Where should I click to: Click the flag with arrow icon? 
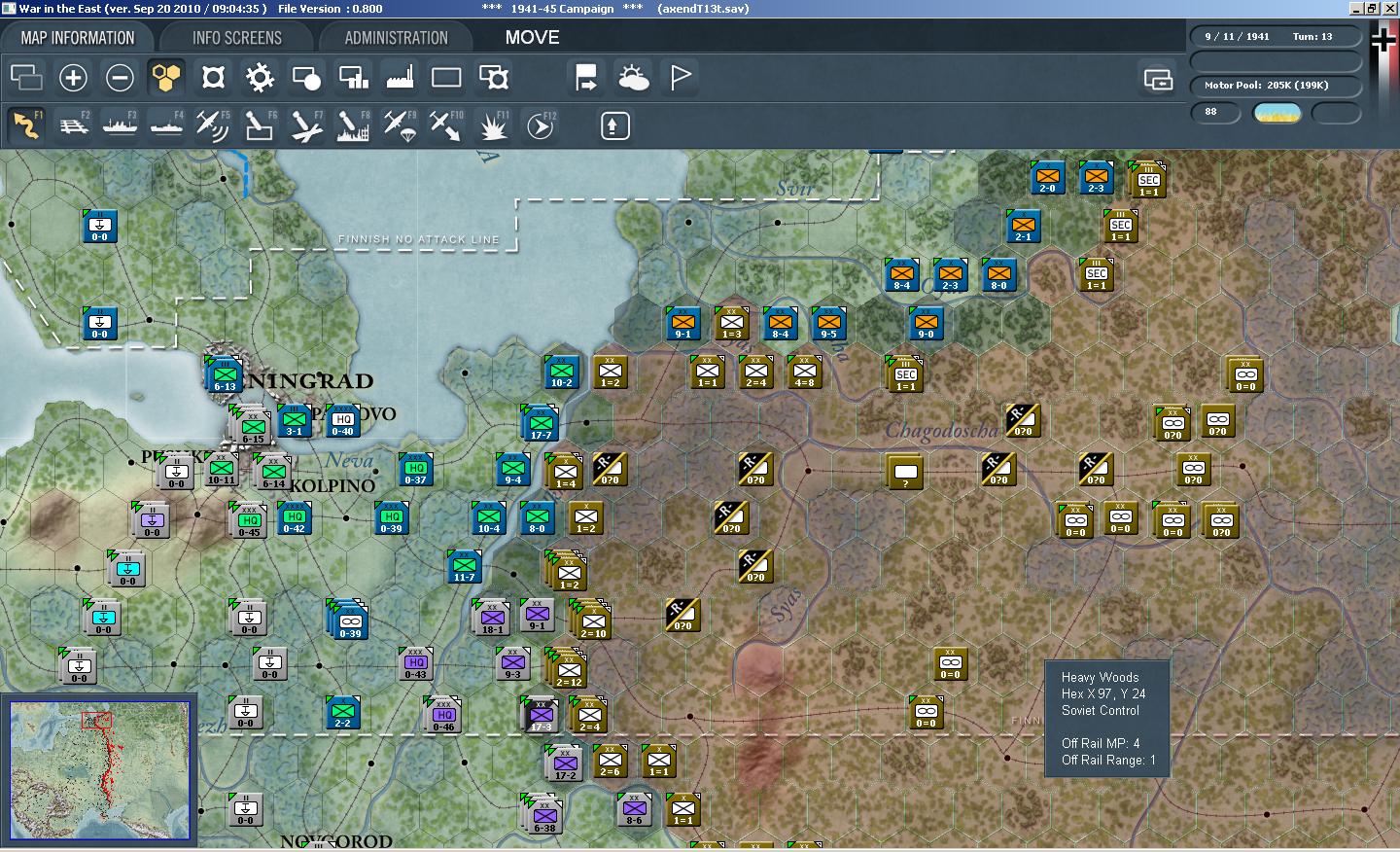(x=586, y=78)
